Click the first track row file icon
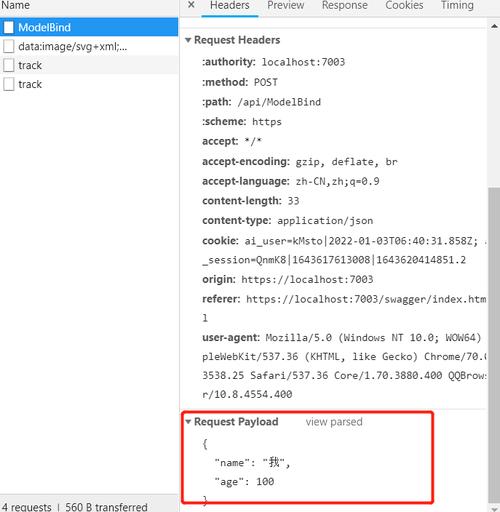 coord(9,65)
